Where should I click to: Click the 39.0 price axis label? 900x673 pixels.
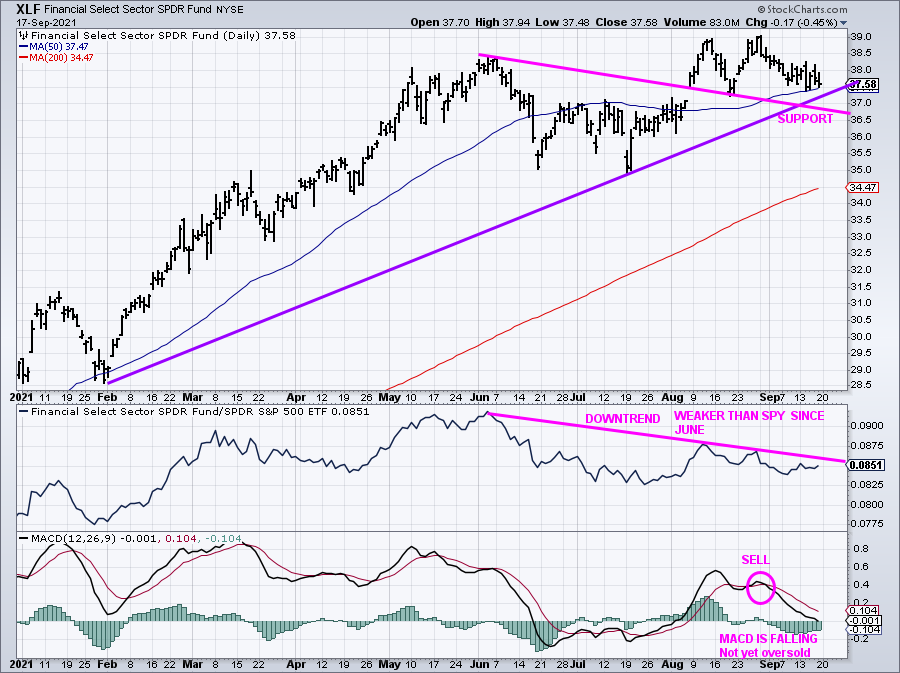(862, 36)
